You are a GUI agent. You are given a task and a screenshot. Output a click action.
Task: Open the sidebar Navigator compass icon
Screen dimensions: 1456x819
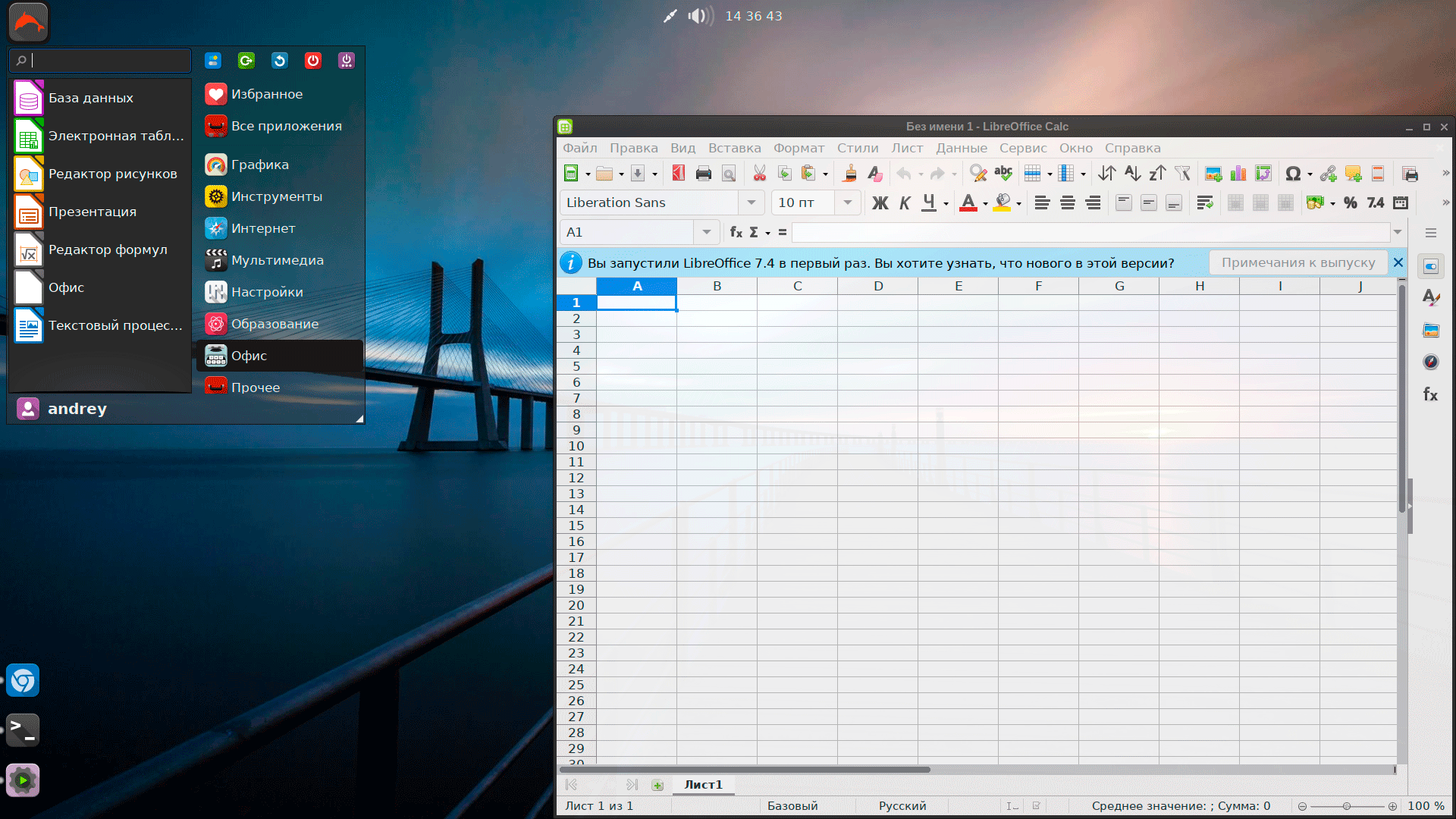1430,362
